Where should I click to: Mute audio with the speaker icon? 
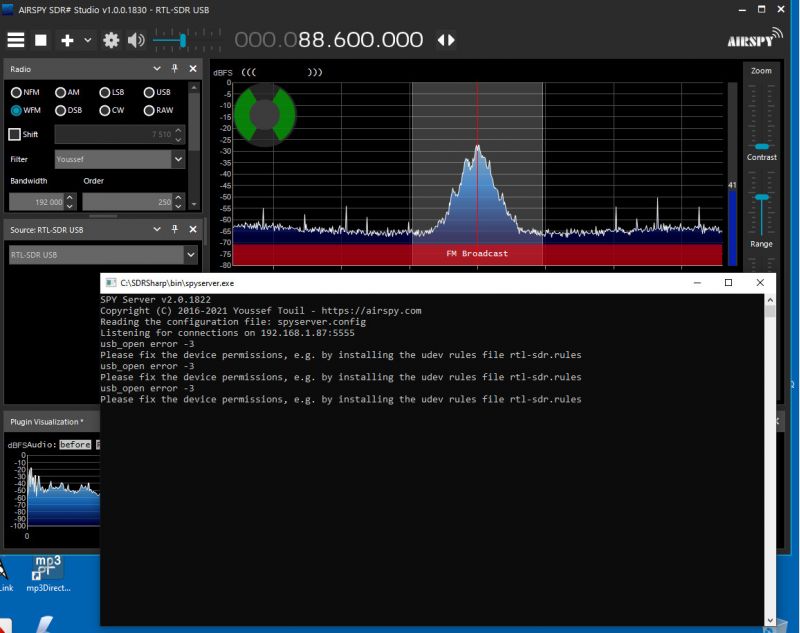click(136, 40)
